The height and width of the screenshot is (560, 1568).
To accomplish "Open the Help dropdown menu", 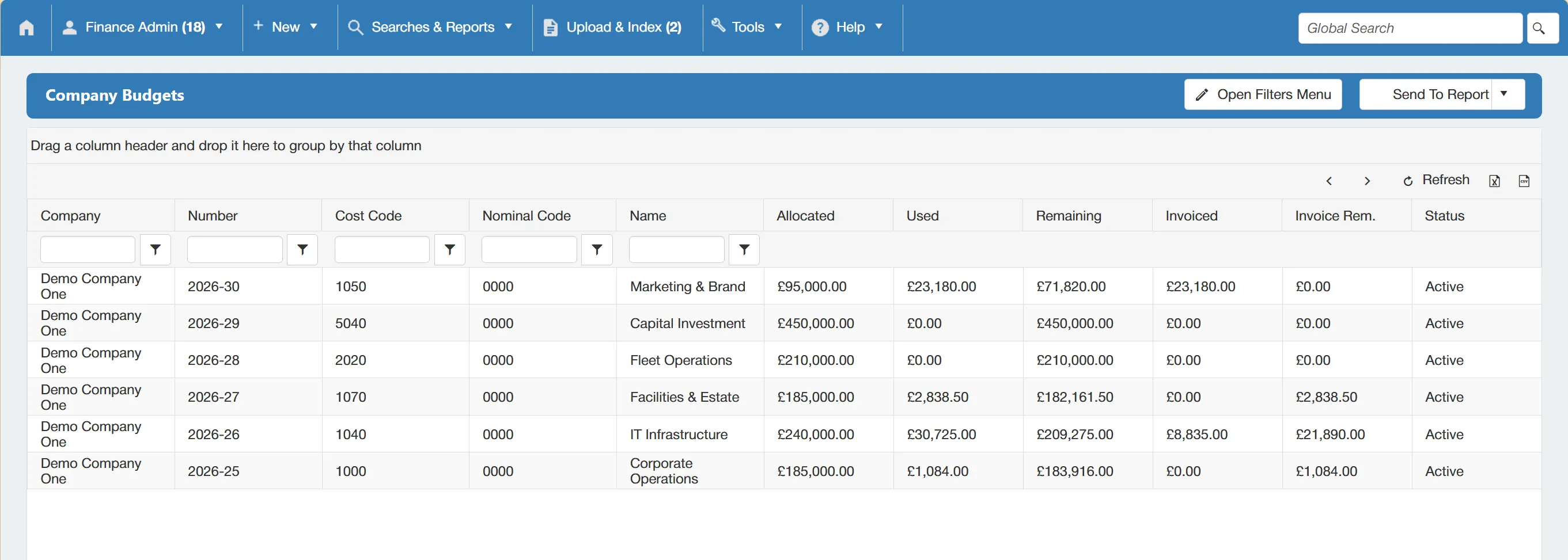I will pos(848,28).
